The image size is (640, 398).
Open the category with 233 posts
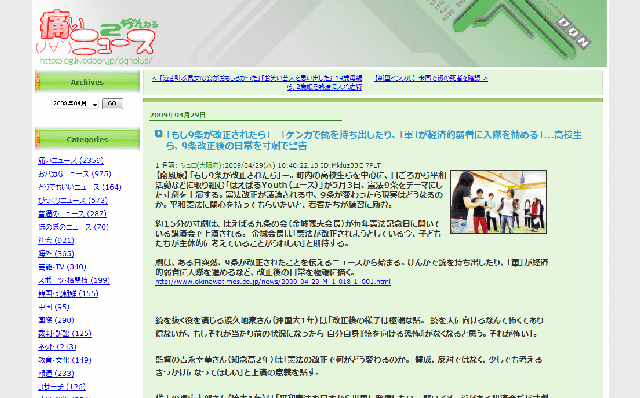click(56, 373)
